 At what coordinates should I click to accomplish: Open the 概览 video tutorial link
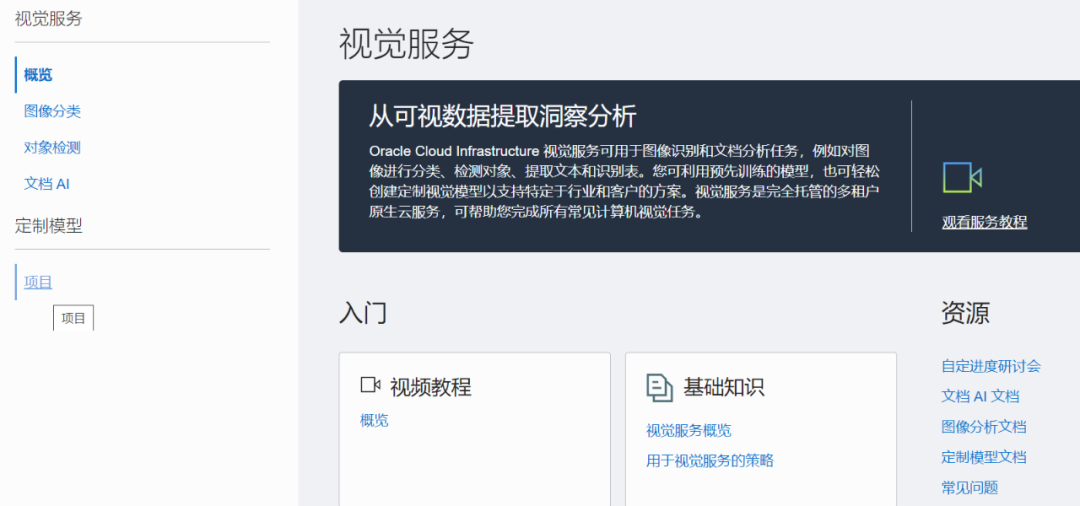tap(374, 421)
